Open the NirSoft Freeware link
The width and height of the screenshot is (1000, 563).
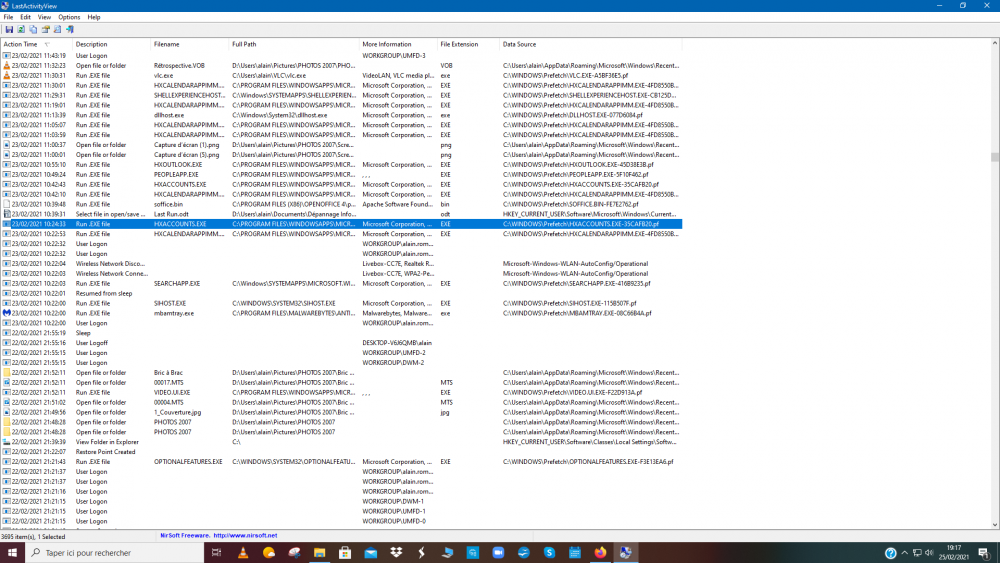[219, 536]
